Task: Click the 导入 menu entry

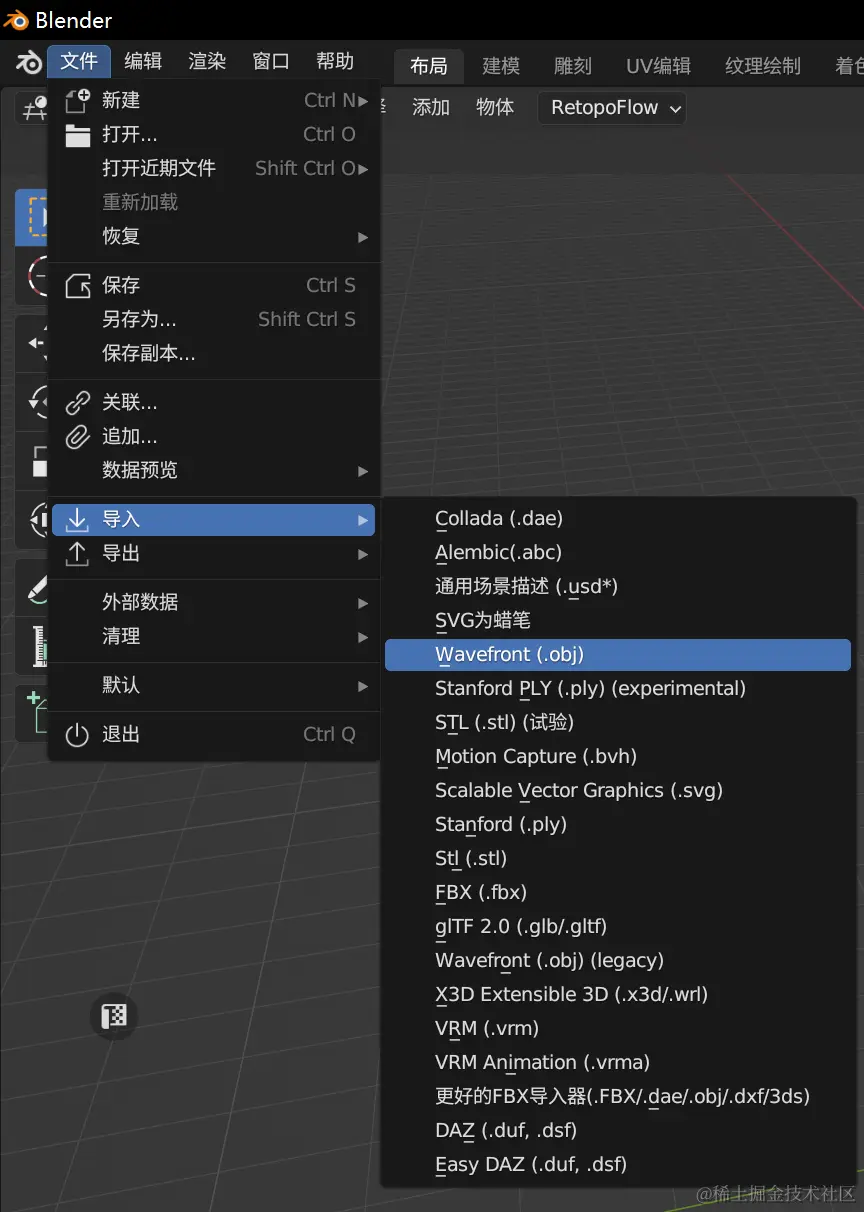Action: point(214,519)
